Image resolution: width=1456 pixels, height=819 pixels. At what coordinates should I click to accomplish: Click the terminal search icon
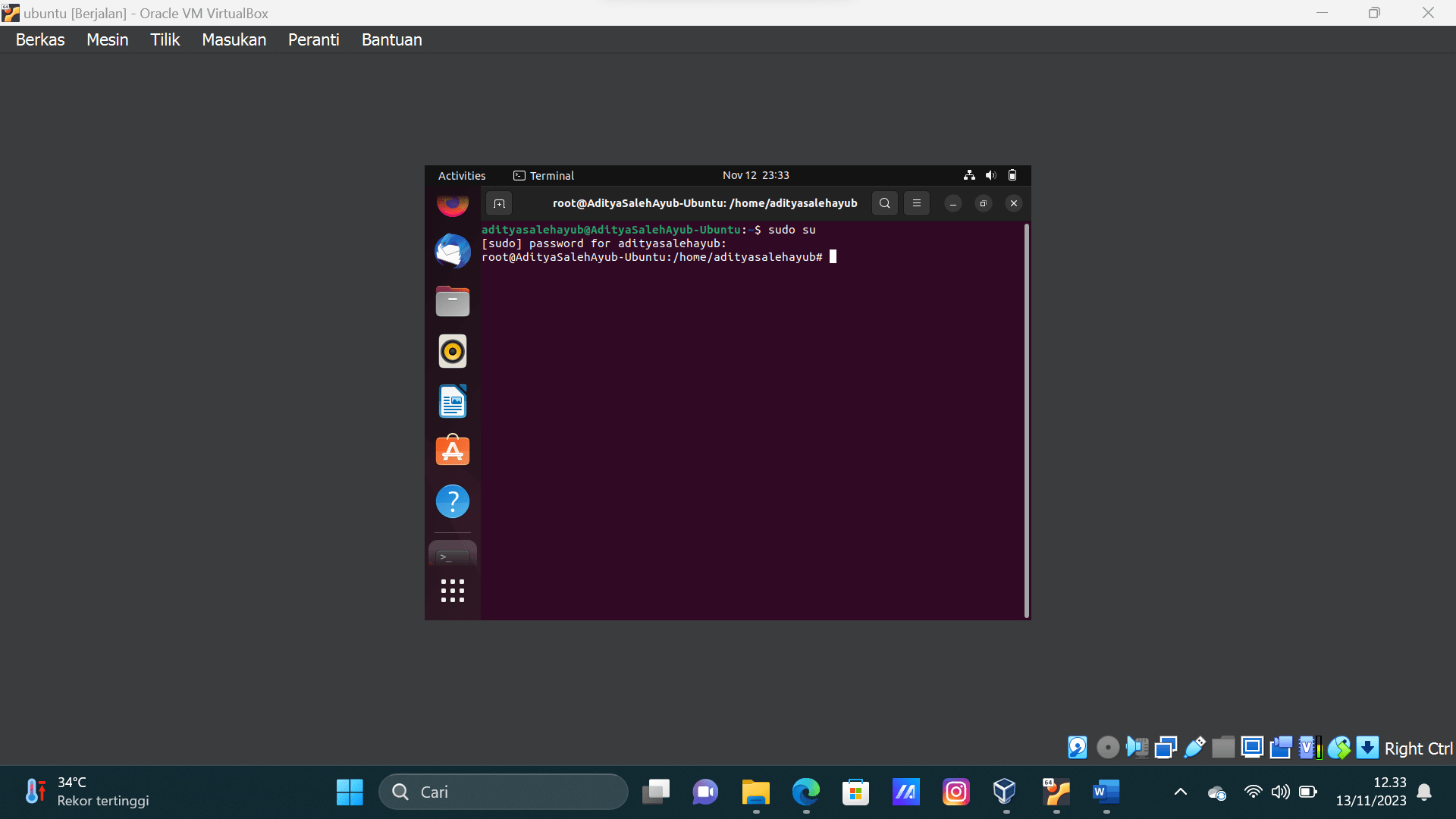click(884, 203)
